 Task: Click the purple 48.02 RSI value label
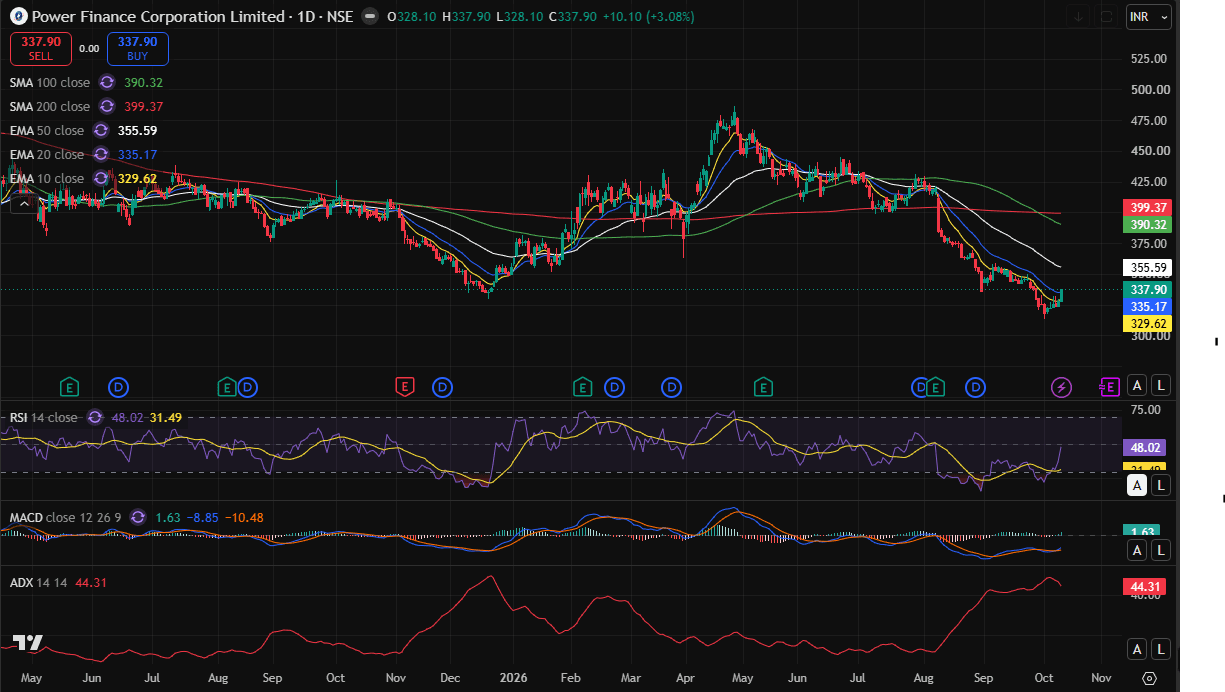click(1147, 448)
